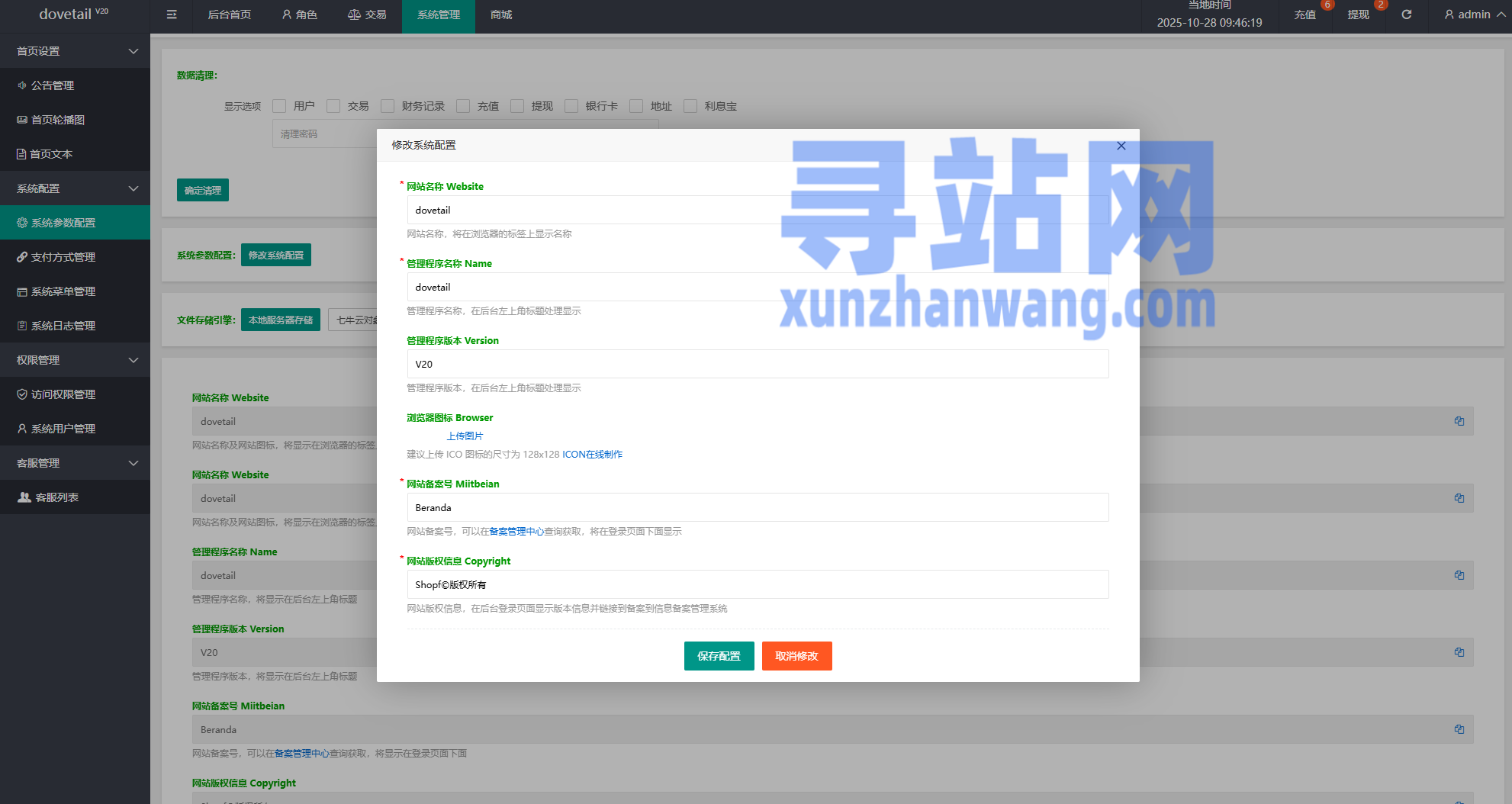Close the 修改系统配置 dialog with X
Image resolution: width=1512 pixels, height=804 pixels.
[1121, 146]
